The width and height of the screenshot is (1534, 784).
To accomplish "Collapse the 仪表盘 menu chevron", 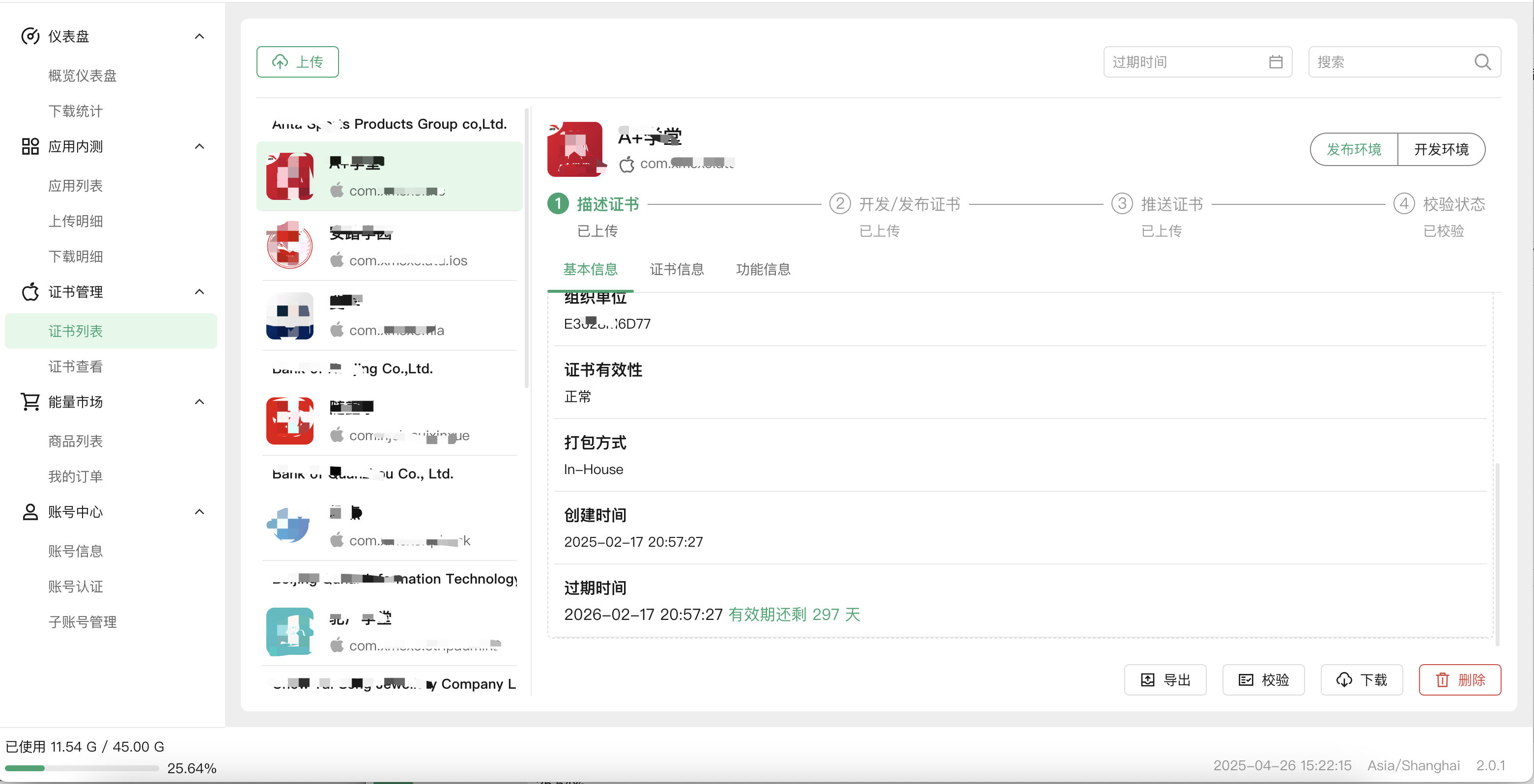I will pos(199,36).
